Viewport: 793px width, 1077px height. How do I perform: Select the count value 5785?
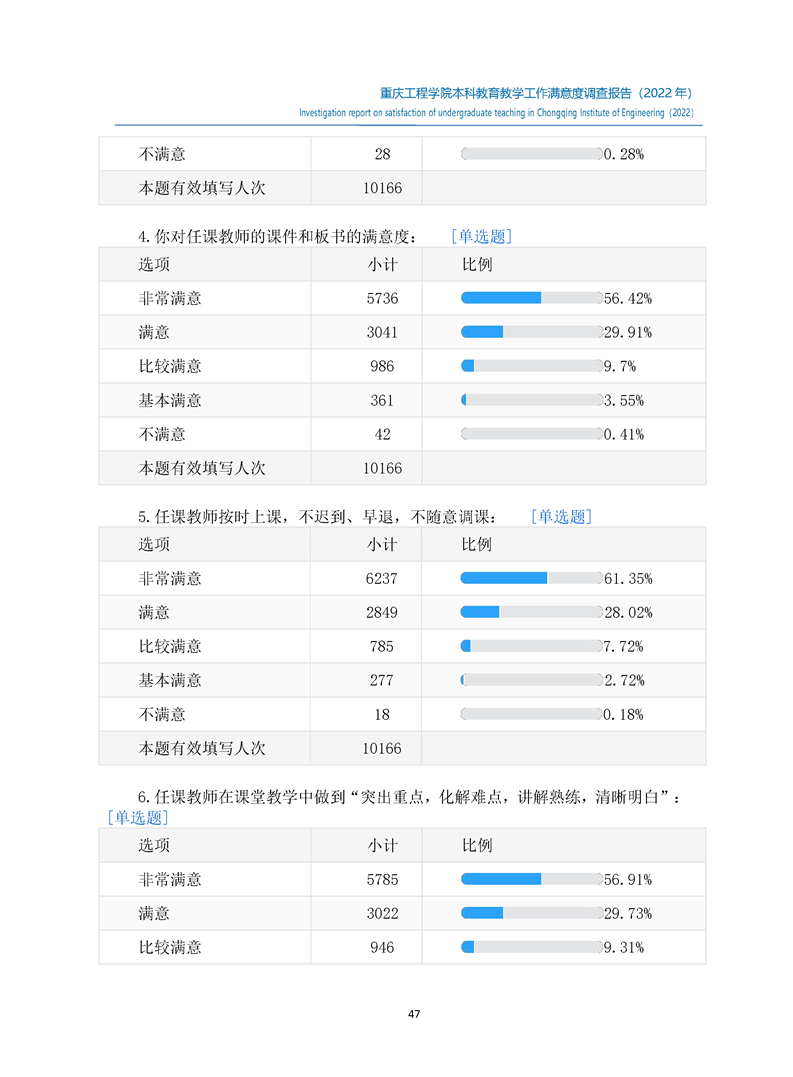[382, 879]
